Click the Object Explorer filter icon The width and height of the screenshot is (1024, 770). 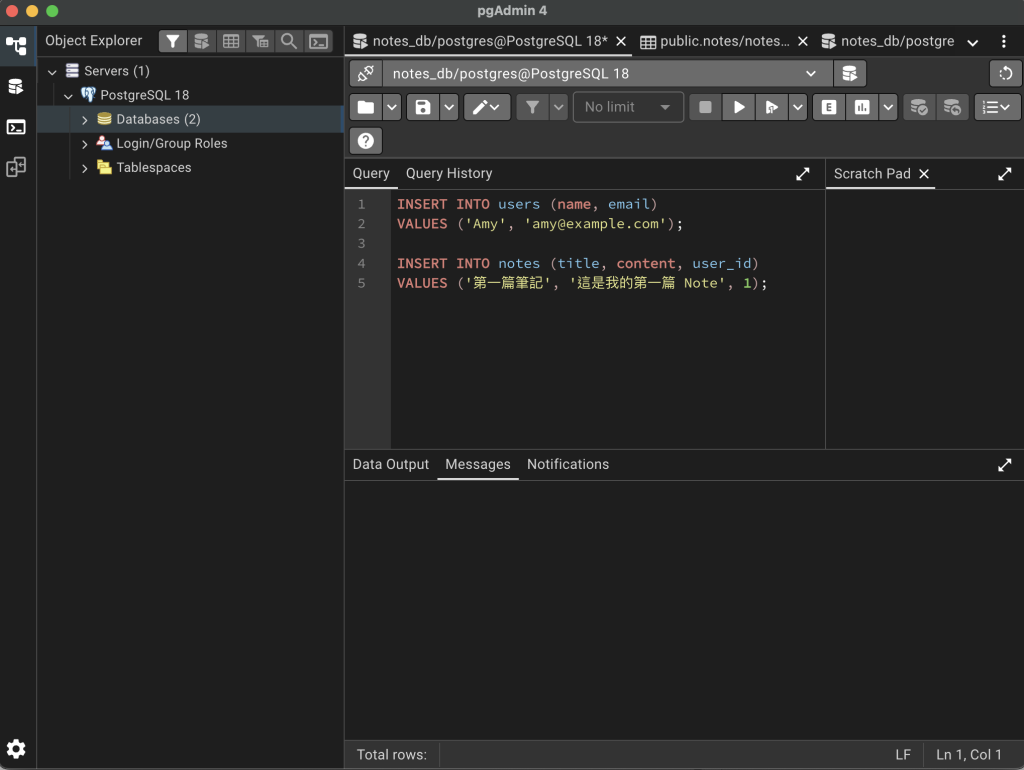172,41
